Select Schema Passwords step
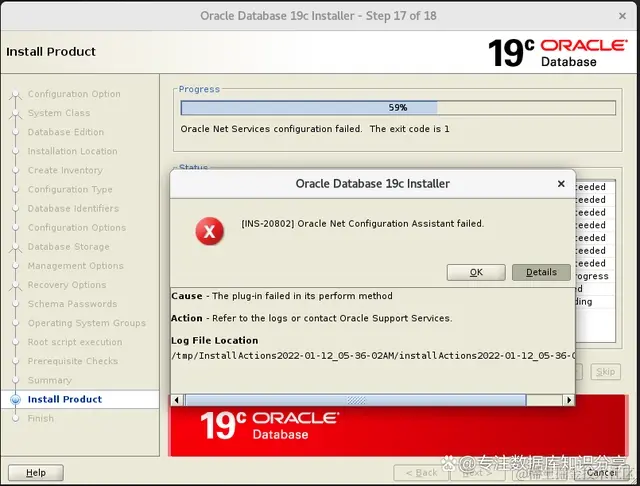 72,304
